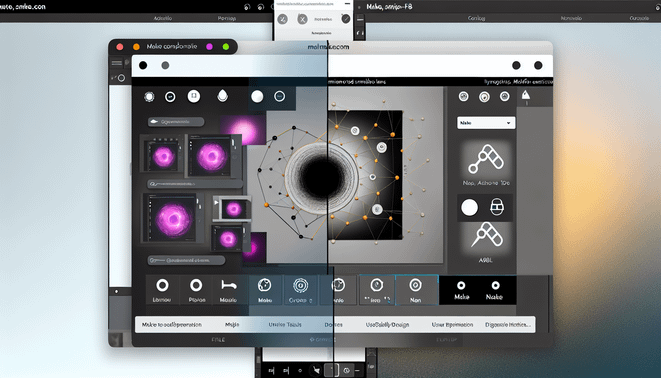Switch to the second tab in the bottom bar
The image size is (661, 378).
(232, 324)
